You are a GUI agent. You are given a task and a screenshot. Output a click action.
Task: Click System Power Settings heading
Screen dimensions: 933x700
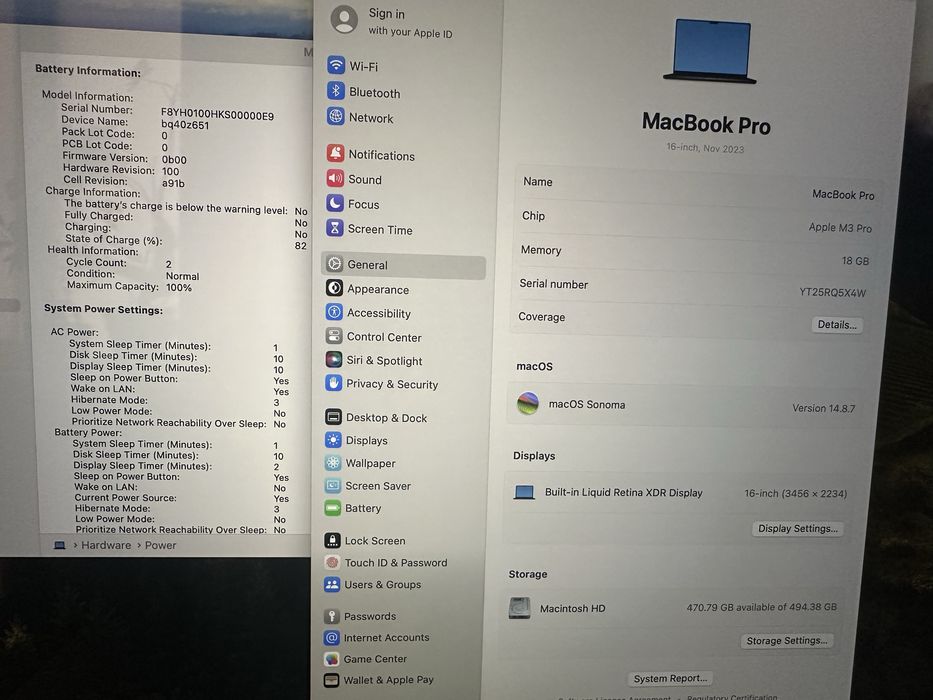point(104,309)
